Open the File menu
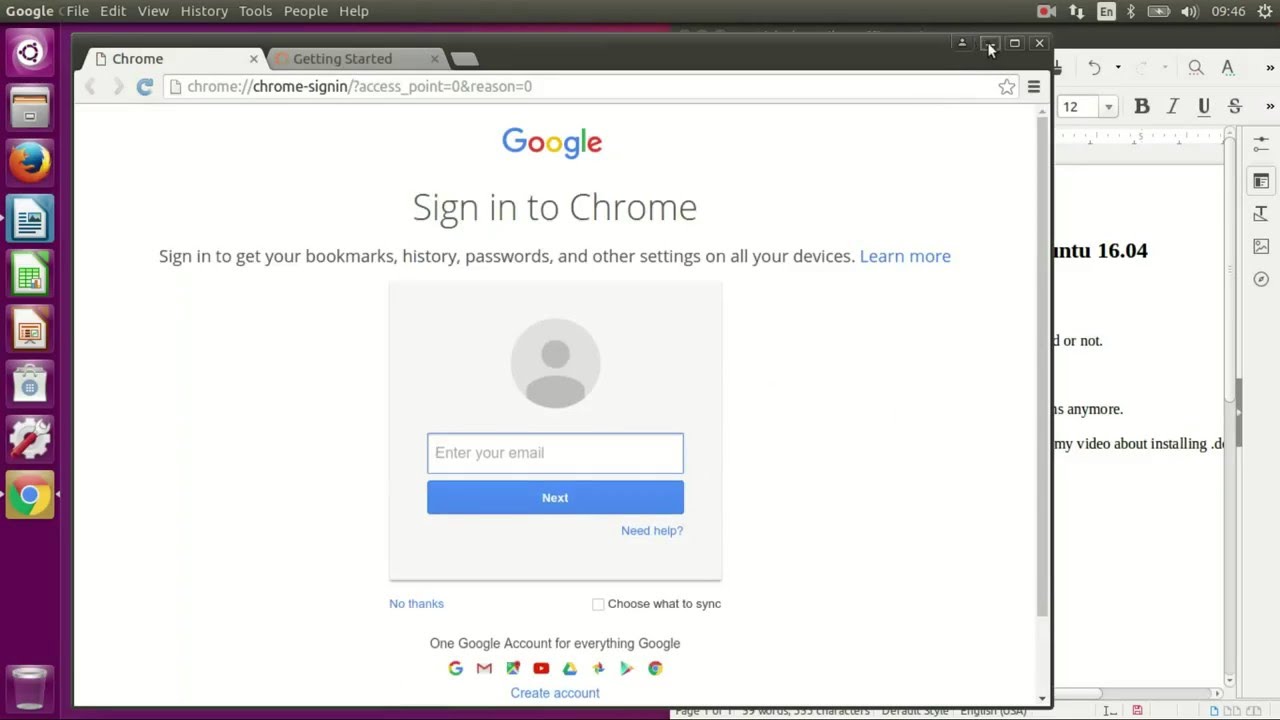 (77, 11)
